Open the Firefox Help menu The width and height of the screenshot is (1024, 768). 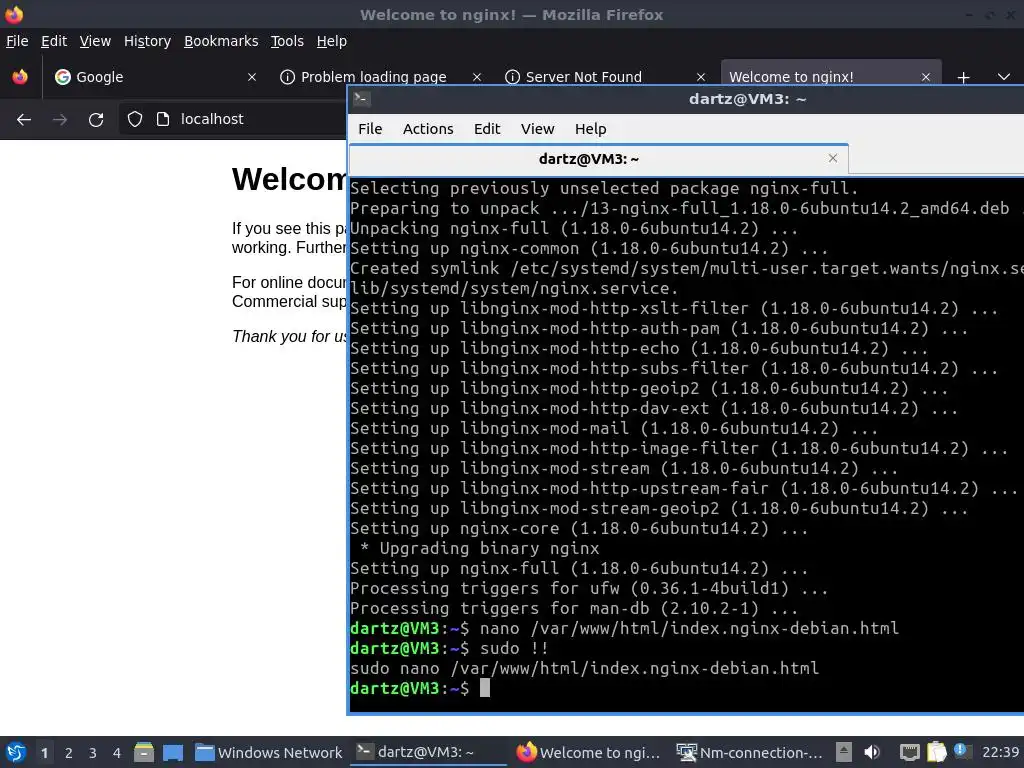tap(331, 41)
